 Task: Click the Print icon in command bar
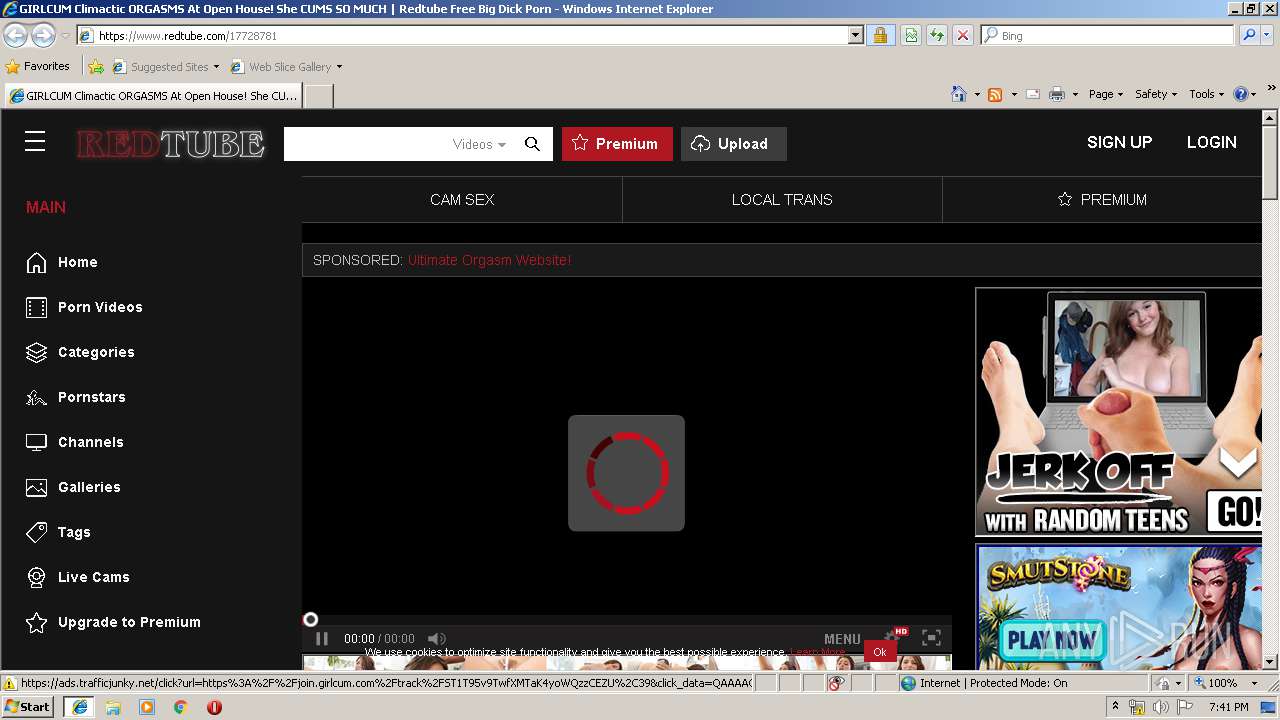(x=1056, y=94)
